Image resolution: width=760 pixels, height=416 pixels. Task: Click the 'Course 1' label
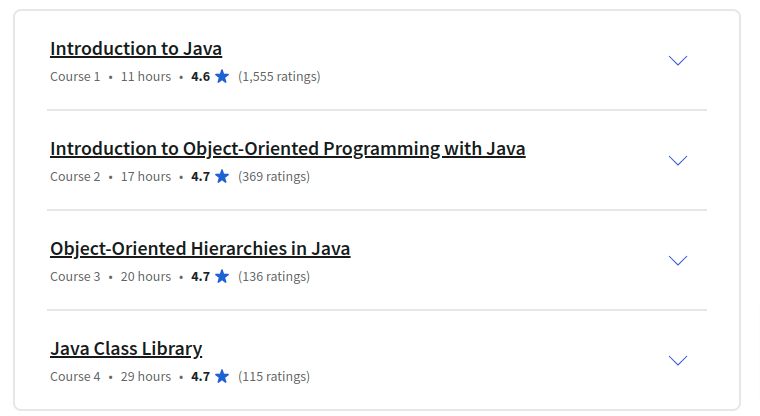[75, 77]
